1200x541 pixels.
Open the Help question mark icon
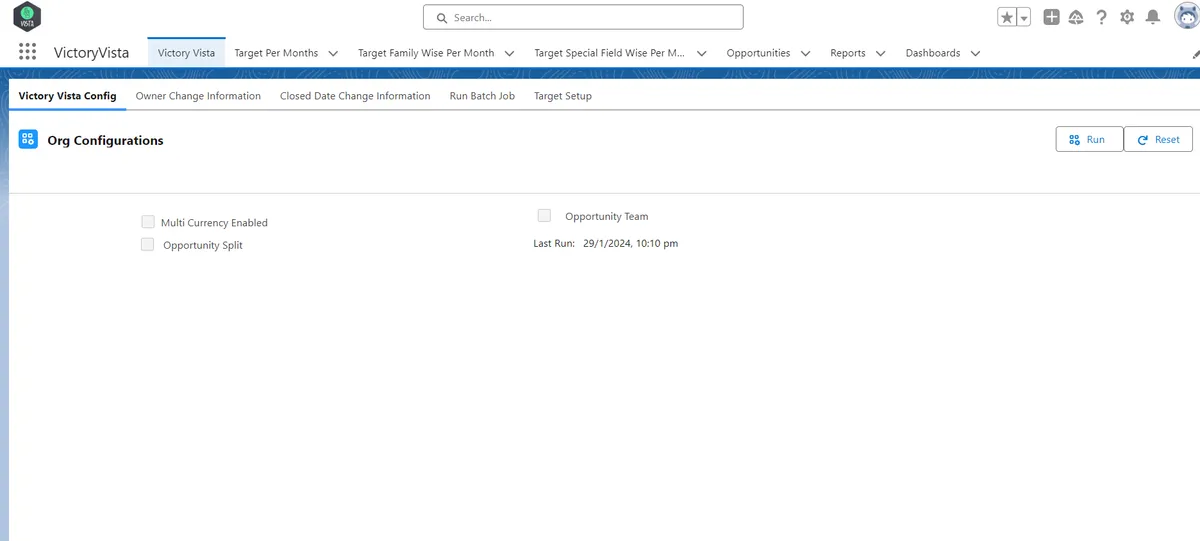(1101, 17)
